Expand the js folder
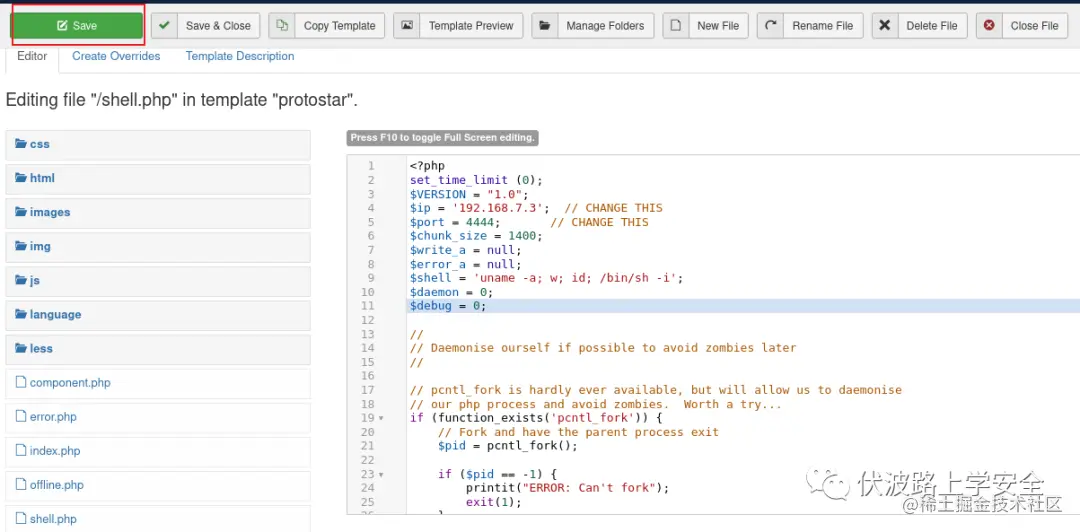The image size is (1080, 532). [x=158, y=280]
